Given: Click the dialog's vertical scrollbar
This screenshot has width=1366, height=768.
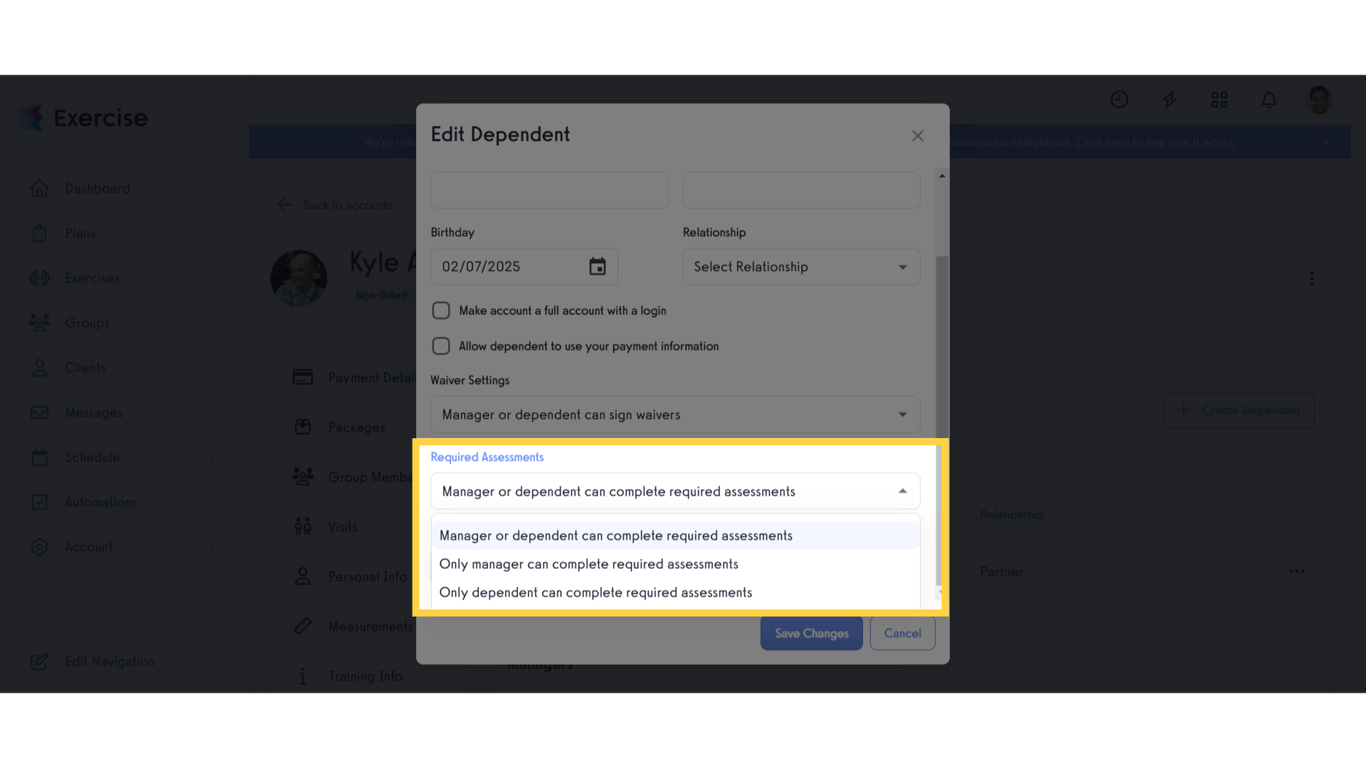Looking at the screenshot, I should pos(941,340).
